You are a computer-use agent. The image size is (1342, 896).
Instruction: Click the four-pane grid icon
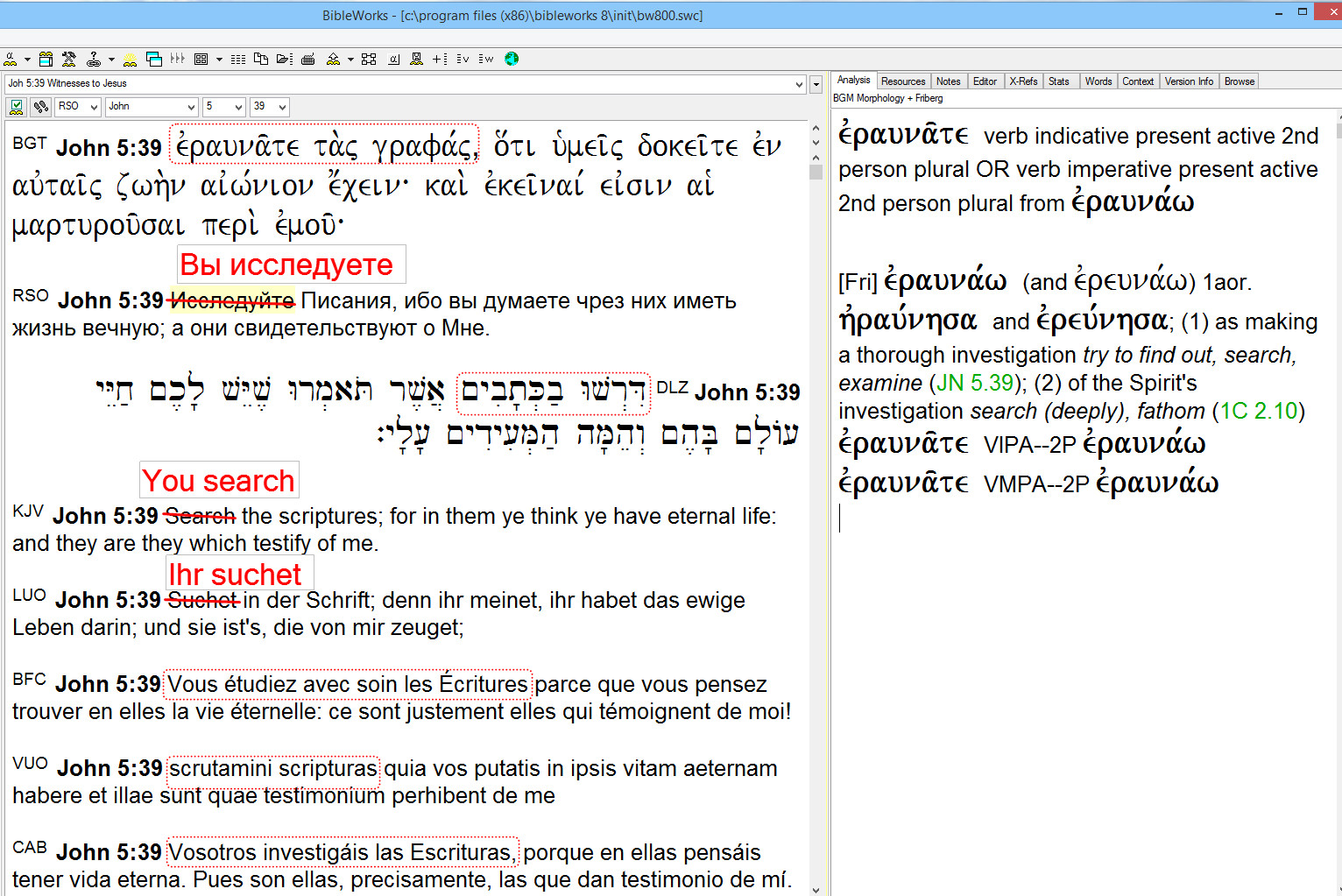201,59
